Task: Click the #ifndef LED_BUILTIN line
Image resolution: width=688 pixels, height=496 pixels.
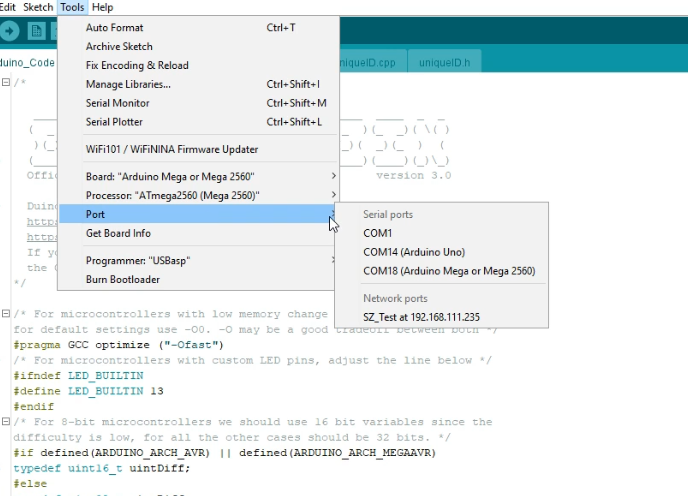Action: tap(79, 376)
